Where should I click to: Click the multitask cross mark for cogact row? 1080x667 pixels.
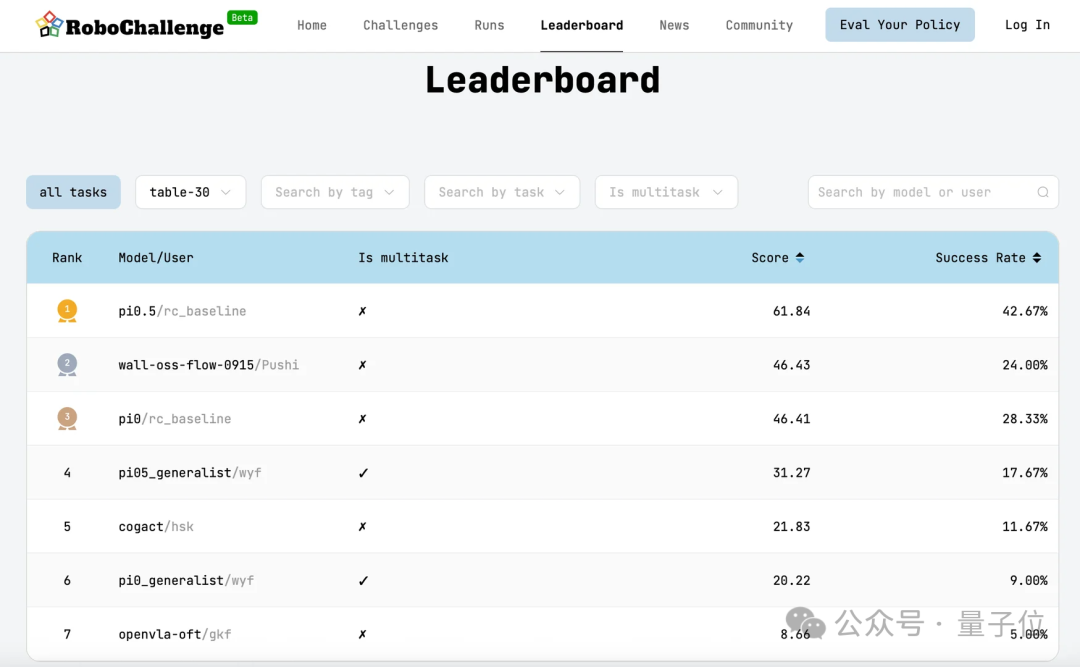(362, 526)
